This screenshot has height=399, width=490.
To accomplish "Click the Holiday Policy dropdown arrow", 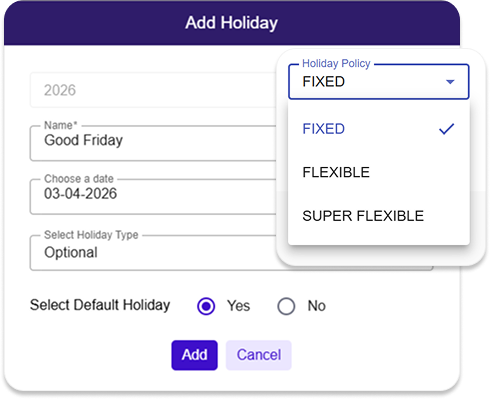I will (450, 82).
